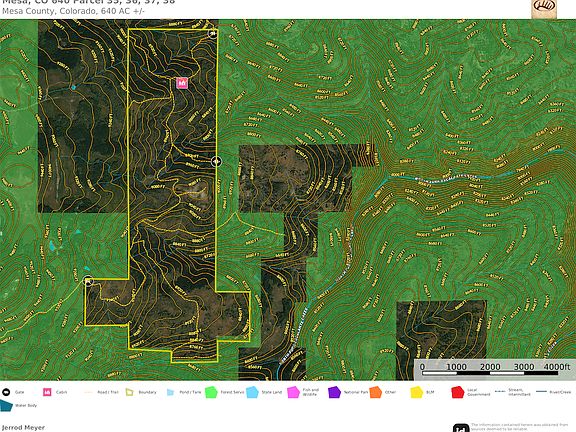Click the purple National Park swatch
Screen dimensions: 576x432
coord(334,392)
